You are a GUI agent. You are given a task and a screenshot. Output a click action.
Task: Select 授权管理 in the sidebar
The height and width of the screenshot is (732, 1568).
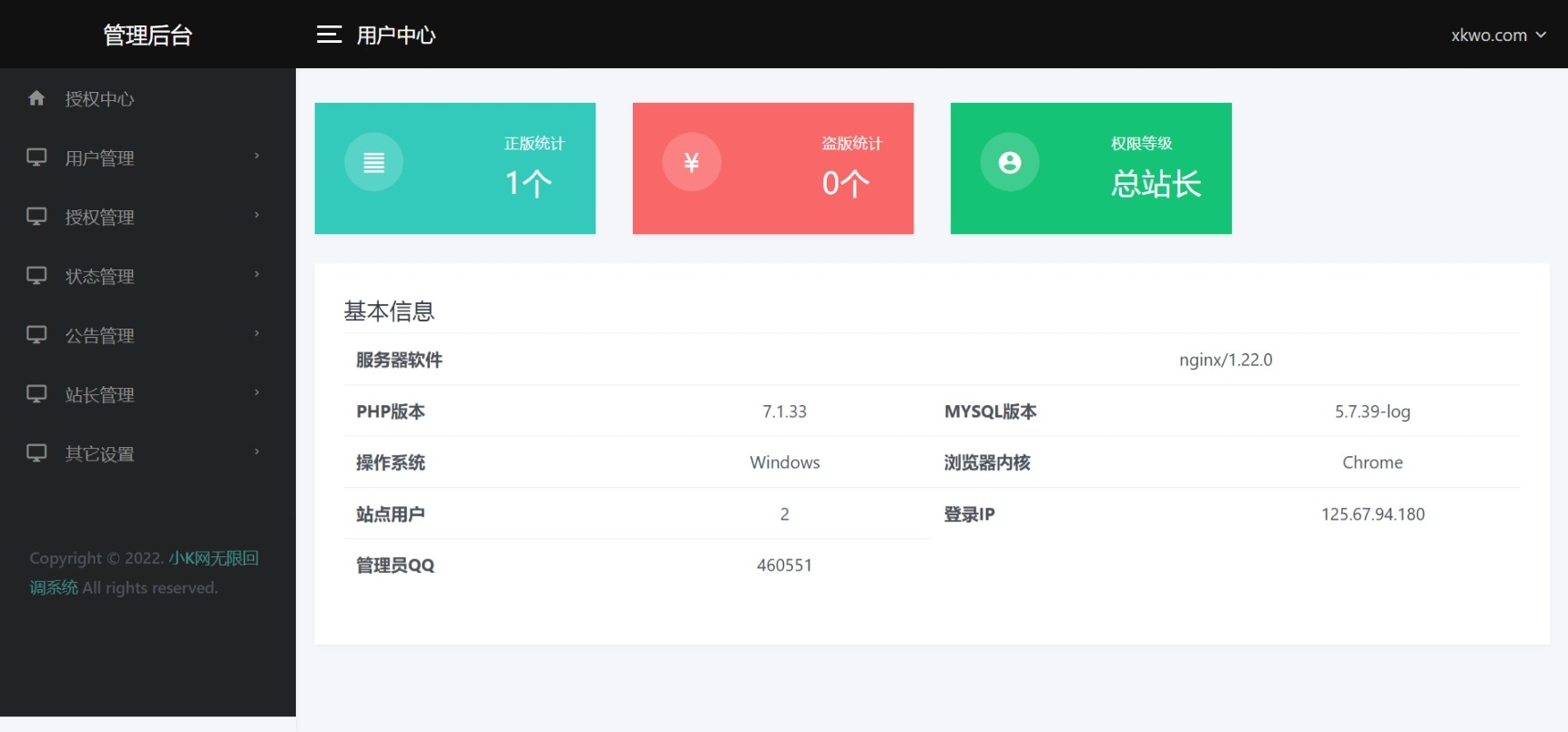pyautogui.click(x=100, y=218)
